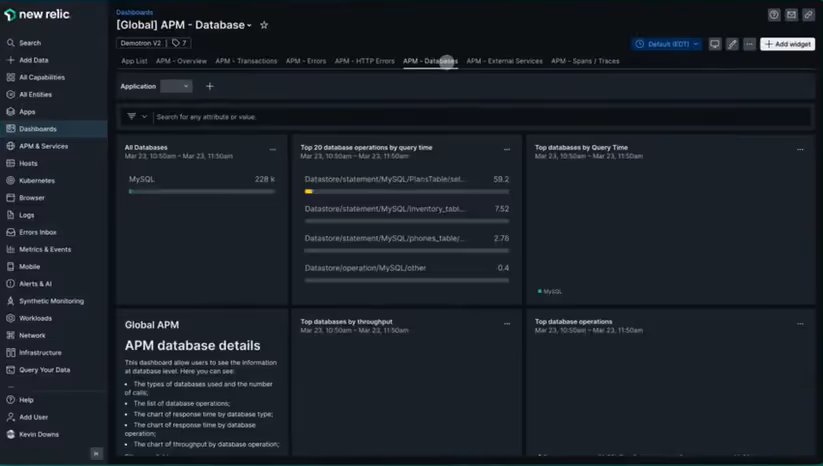Copy permalink via link icon
The width and height of the screenshot is (823, 466).
click(808, 15)
